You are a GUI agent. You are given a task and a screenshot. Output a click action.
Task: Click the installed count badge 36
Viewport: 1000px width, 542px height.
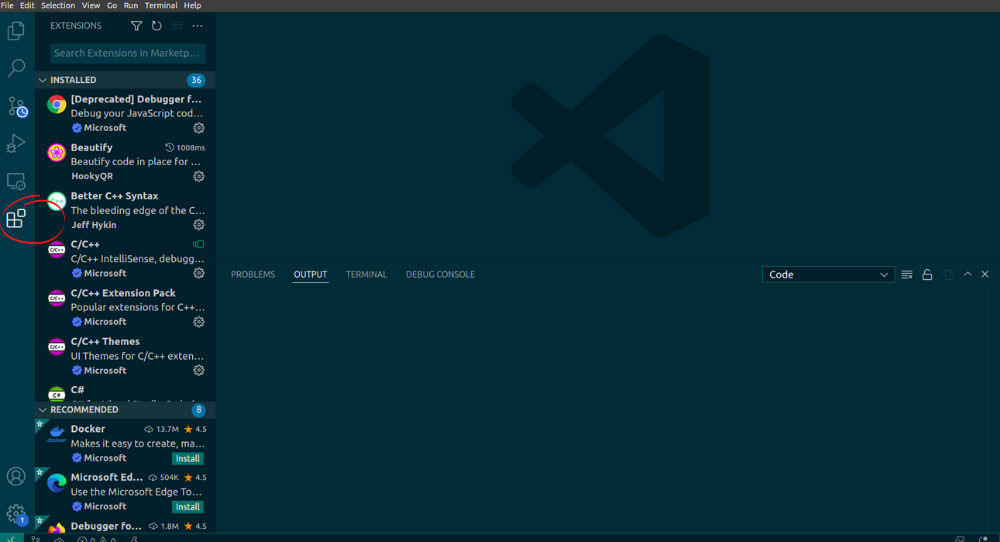click(x=196, y=80)
